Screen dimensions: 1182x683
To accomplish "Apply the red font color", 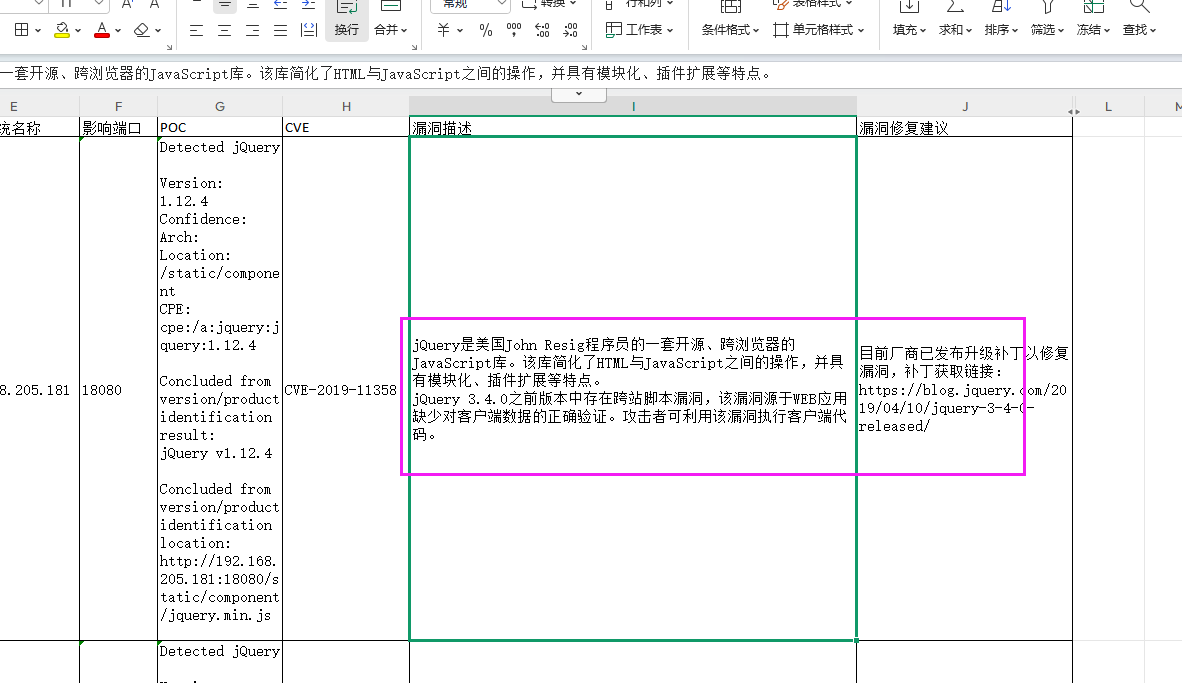I will click(x=102, y=29).
